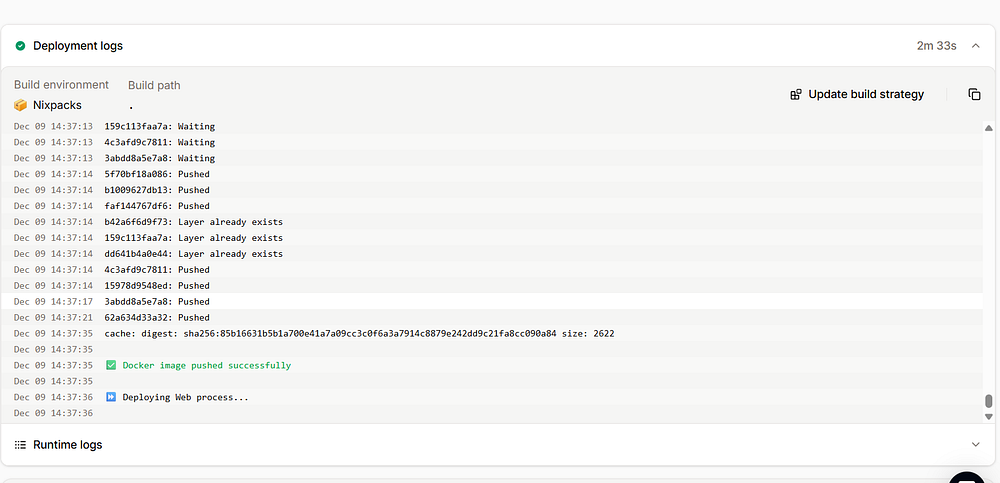1000x483 pixels.
Task: Click the Nixpacks build environment label
Action: (57, 105)
